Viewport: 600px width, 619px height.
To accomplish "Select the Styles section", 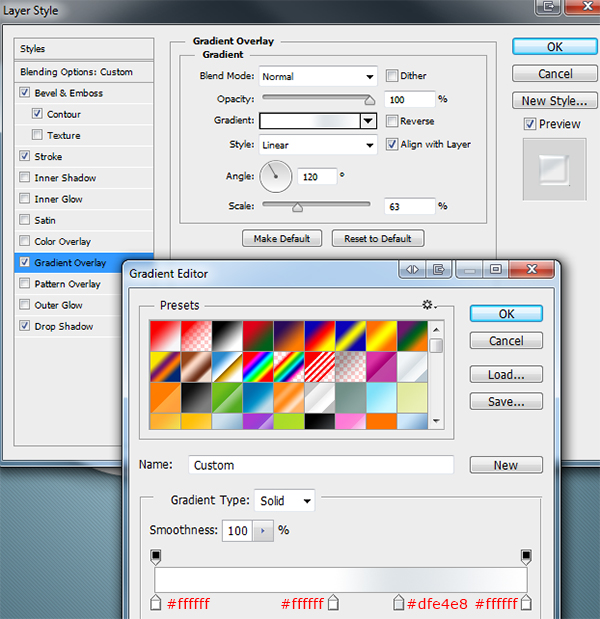I will point(84,49).
